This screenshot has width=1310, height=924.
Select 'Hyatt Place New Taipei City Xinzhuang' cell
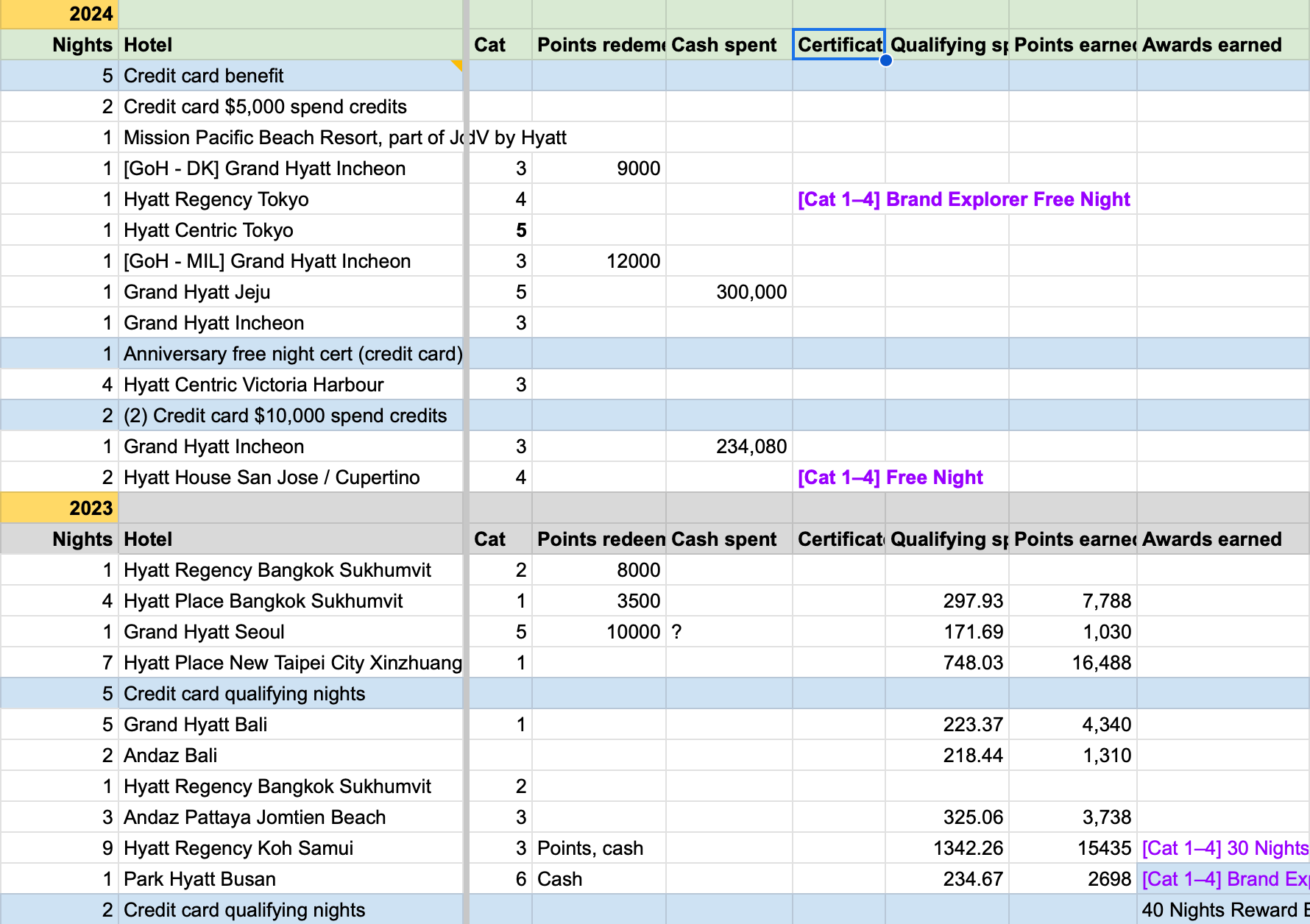pyautogui.click(x=291, y=663)
